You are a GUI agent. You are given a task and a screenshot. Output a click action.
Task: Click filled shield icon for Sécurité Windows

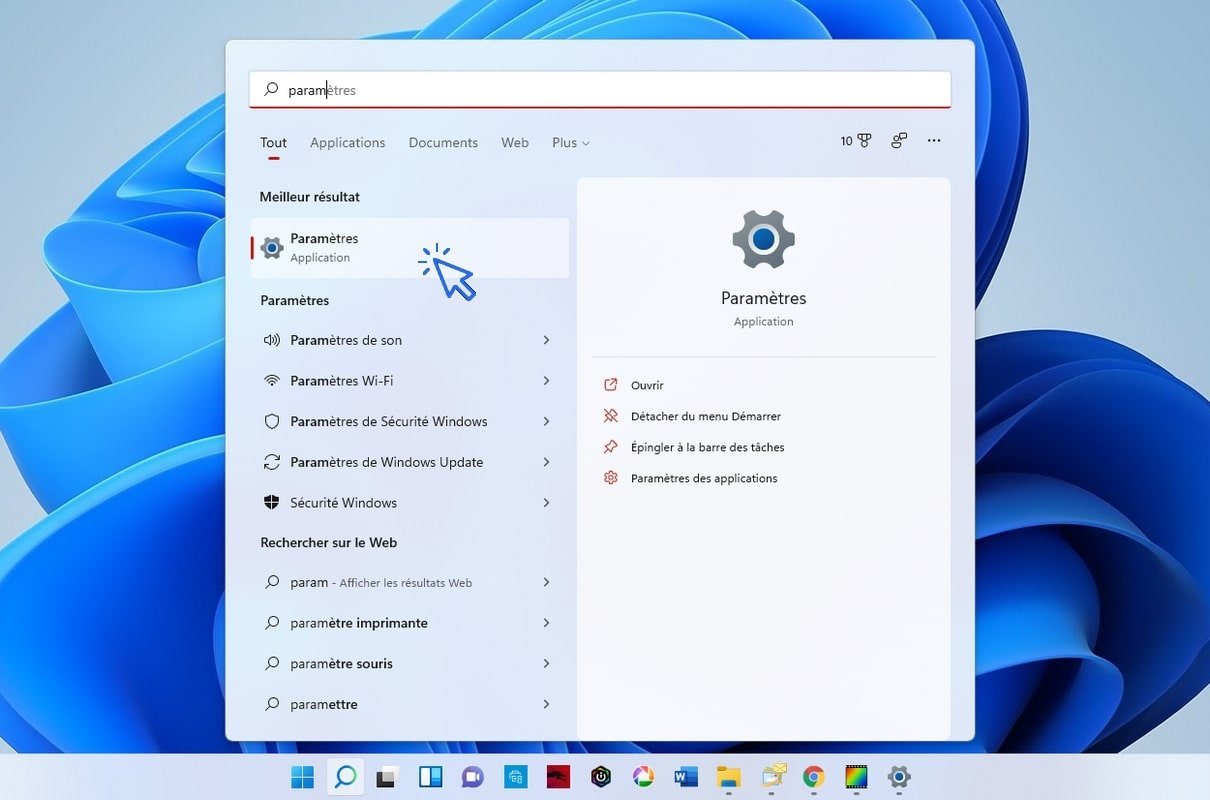coord(271,502)
